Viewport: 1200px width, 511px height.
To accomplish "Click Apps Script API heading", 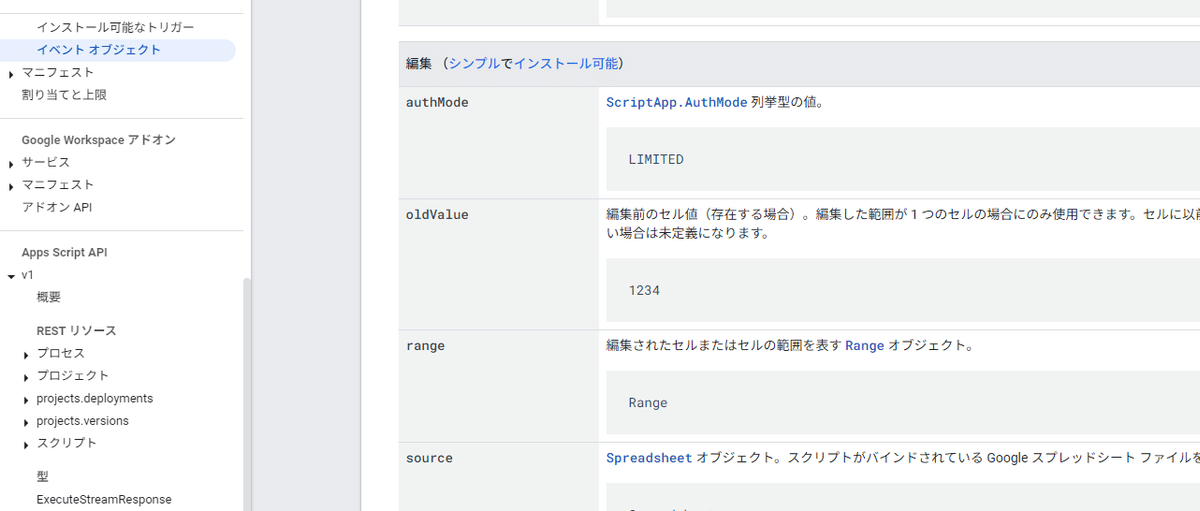I will tap(64, 253).
